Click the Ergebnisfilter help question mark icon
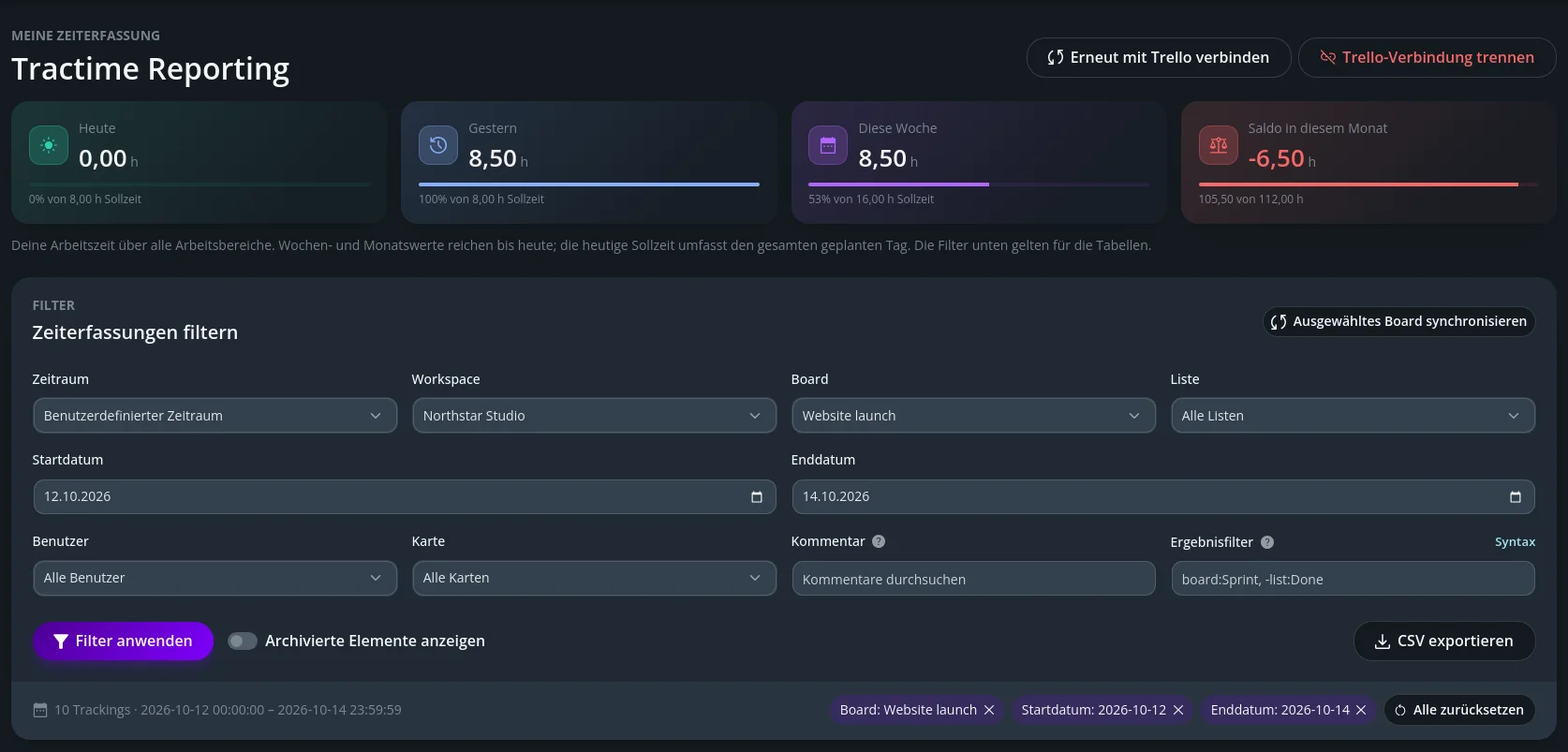Screen dimensions: 1568x752 (x=1267, y=542)
